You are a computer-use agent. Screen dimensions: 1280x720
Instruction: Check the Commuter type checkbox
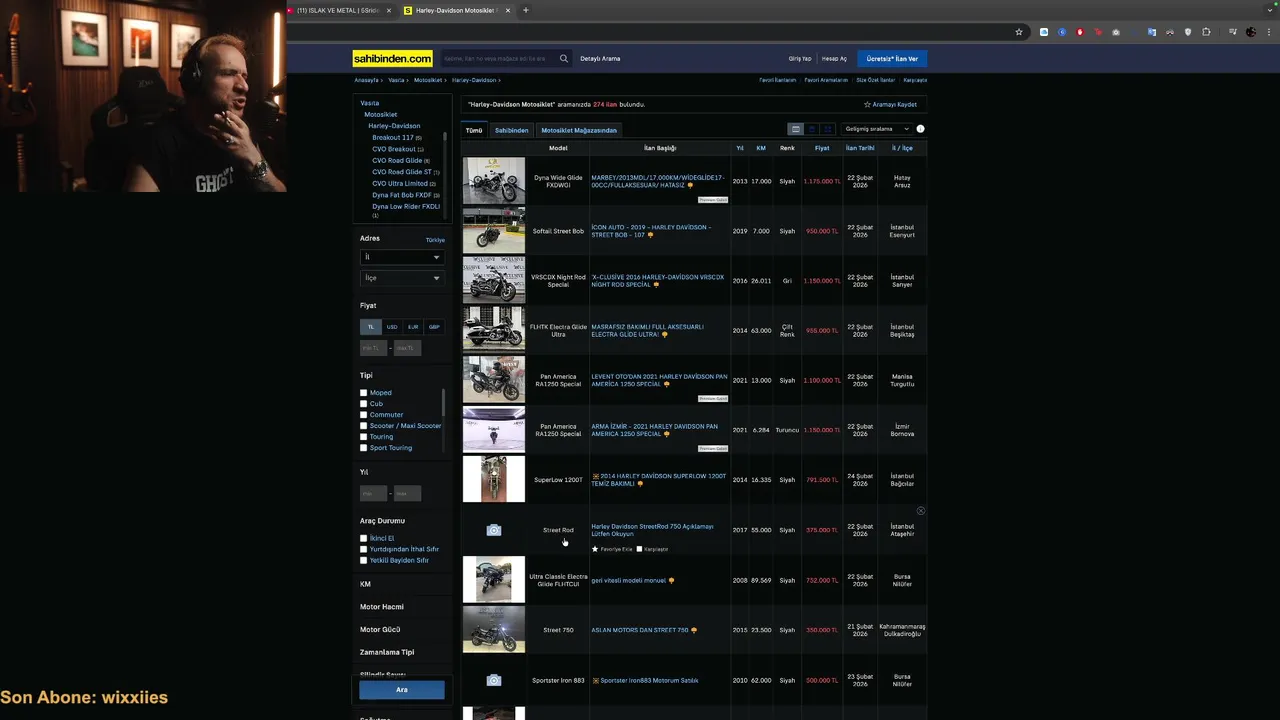(x=364, y=415)
